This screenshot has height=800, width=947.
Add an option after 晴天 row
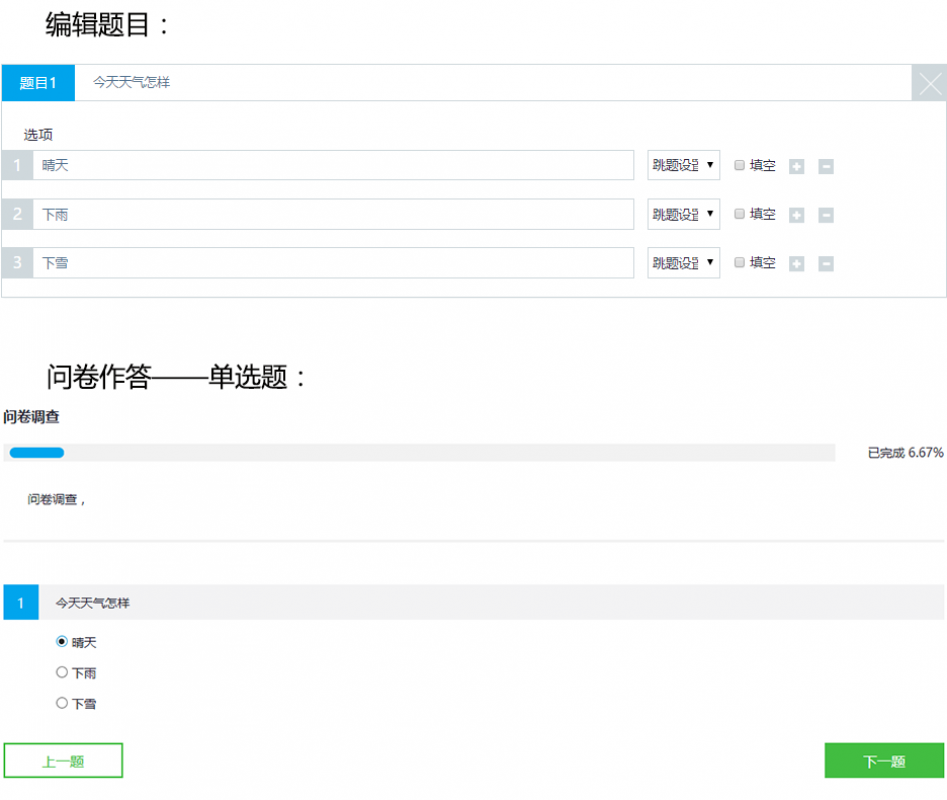coord(797,167)
